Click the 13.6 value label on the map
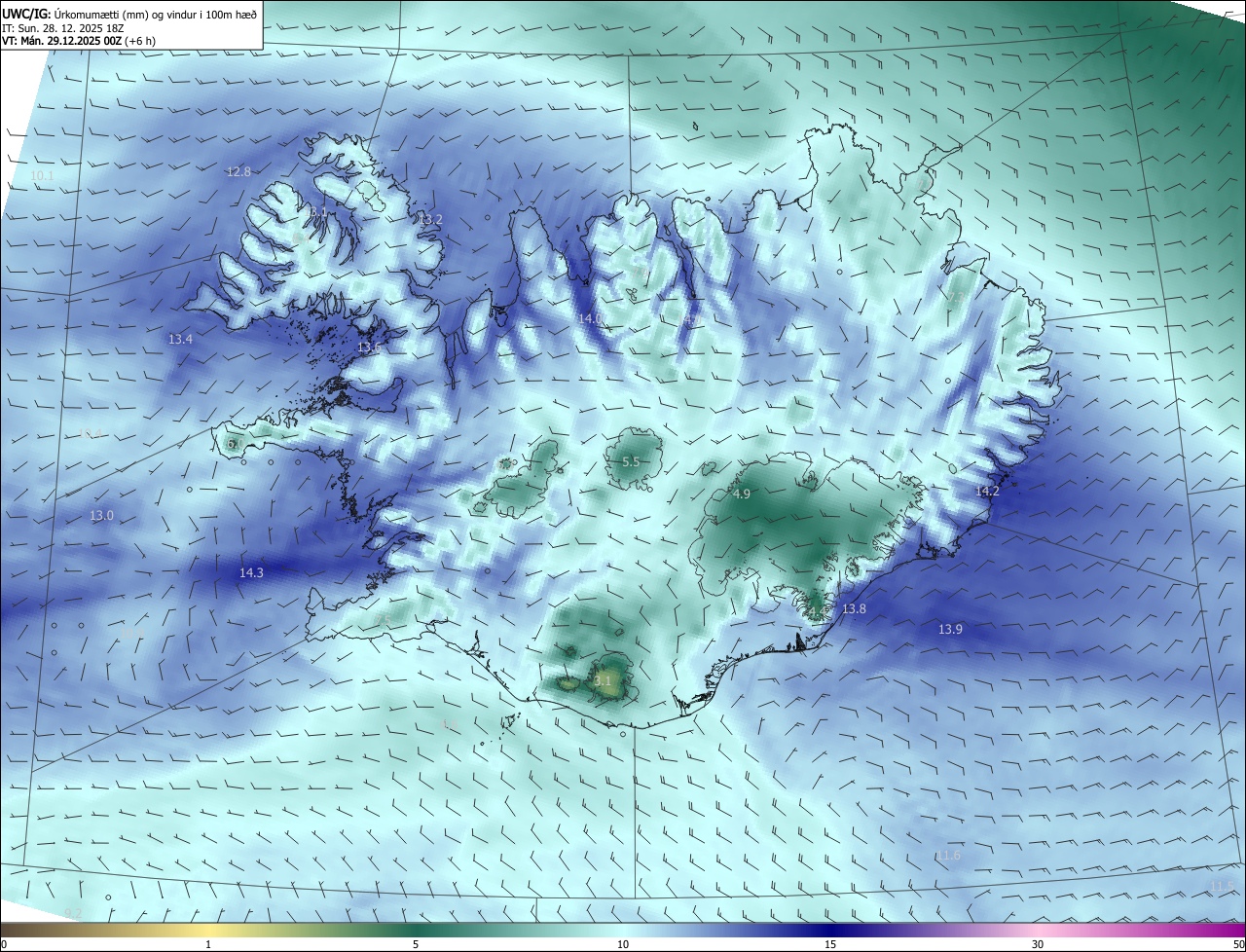 (x=369, y=348)
